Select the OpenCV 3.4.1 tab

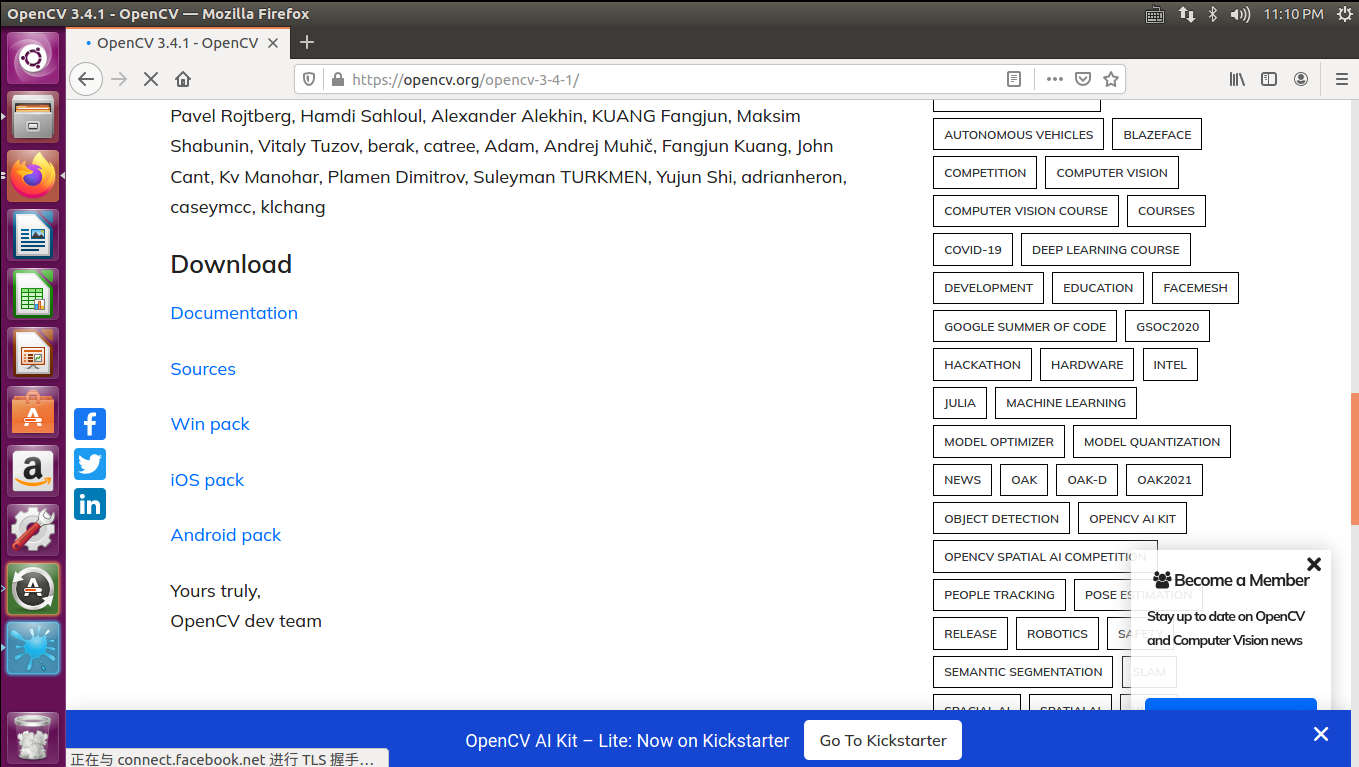[x=176, y=42]
